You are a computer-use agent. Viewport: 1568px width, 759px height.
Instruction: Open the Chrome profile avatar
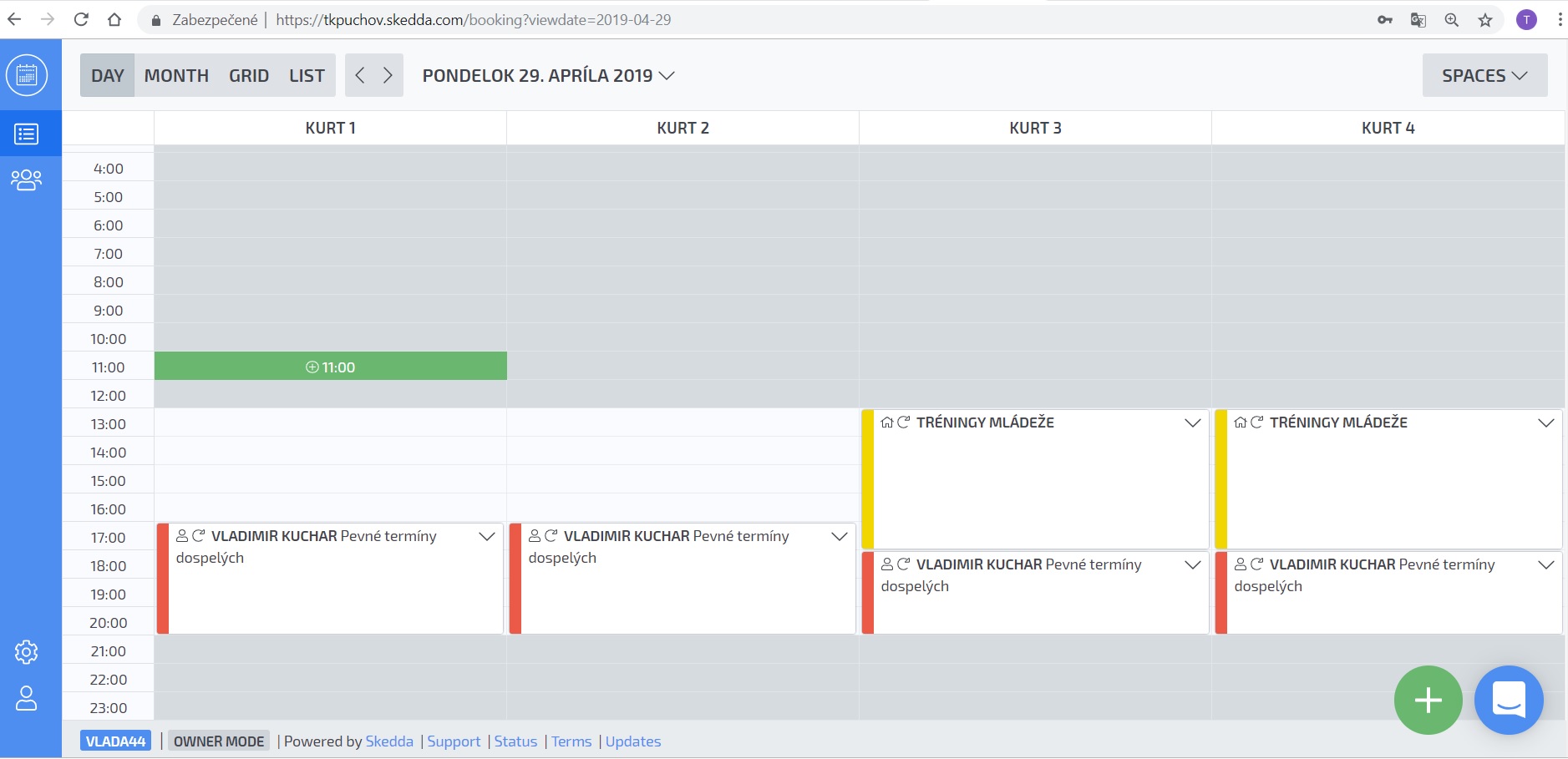pos(1526,20)
